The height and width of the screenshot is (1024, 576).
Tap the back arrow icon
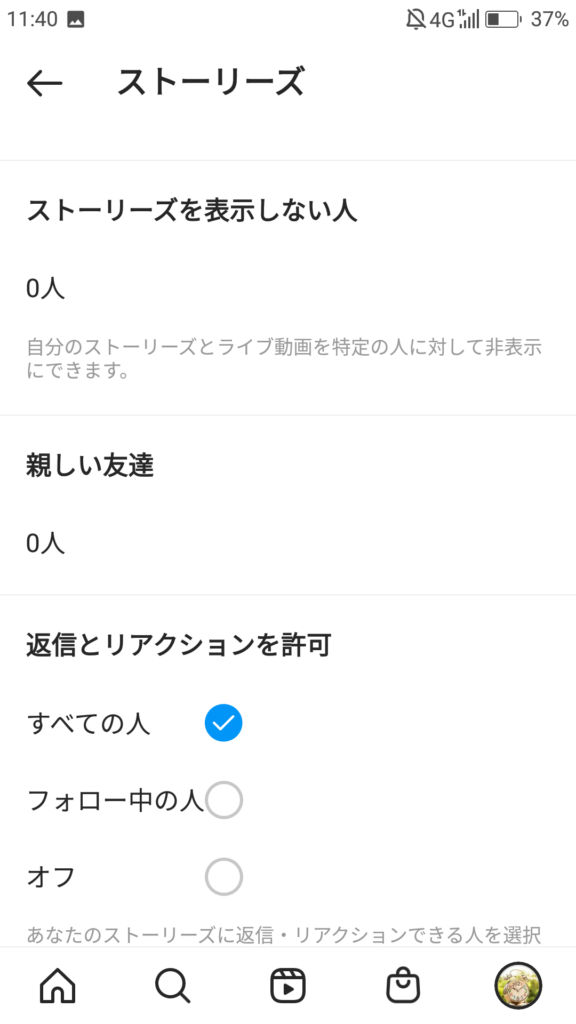tap(44, 83)
